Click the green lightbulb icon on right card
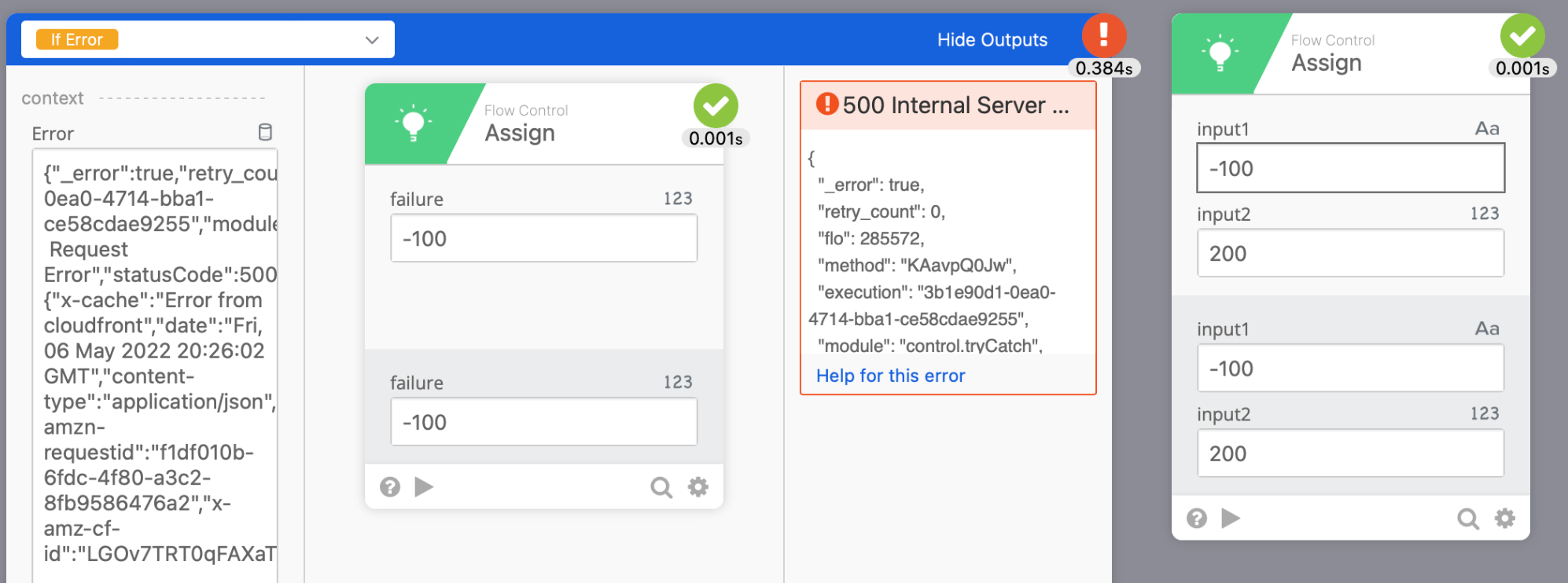The height and width of the screenshot is (583, 1568). (1219, 53)
